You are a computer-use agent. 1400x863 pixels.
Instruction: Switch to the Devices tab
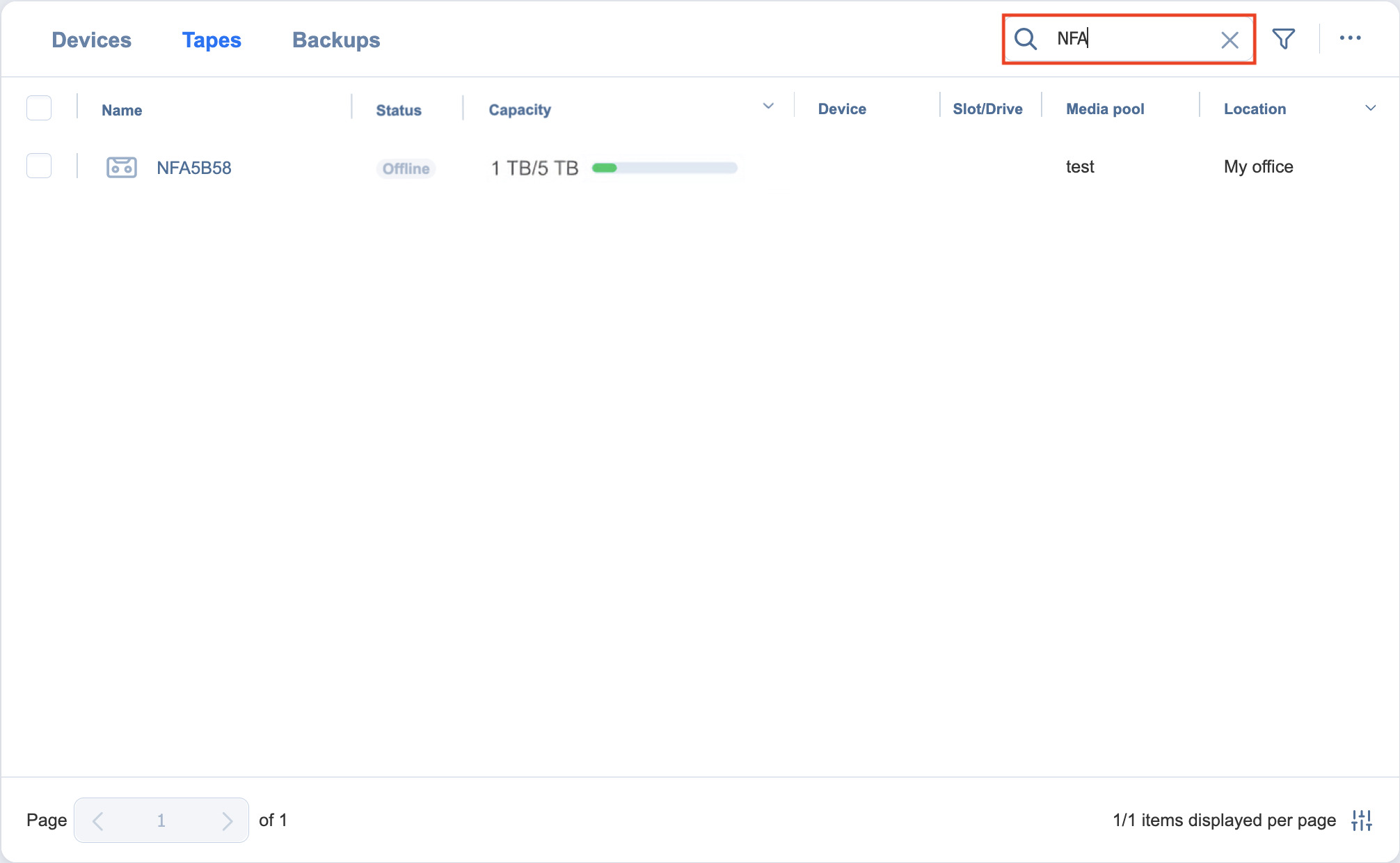coord(91,40)
